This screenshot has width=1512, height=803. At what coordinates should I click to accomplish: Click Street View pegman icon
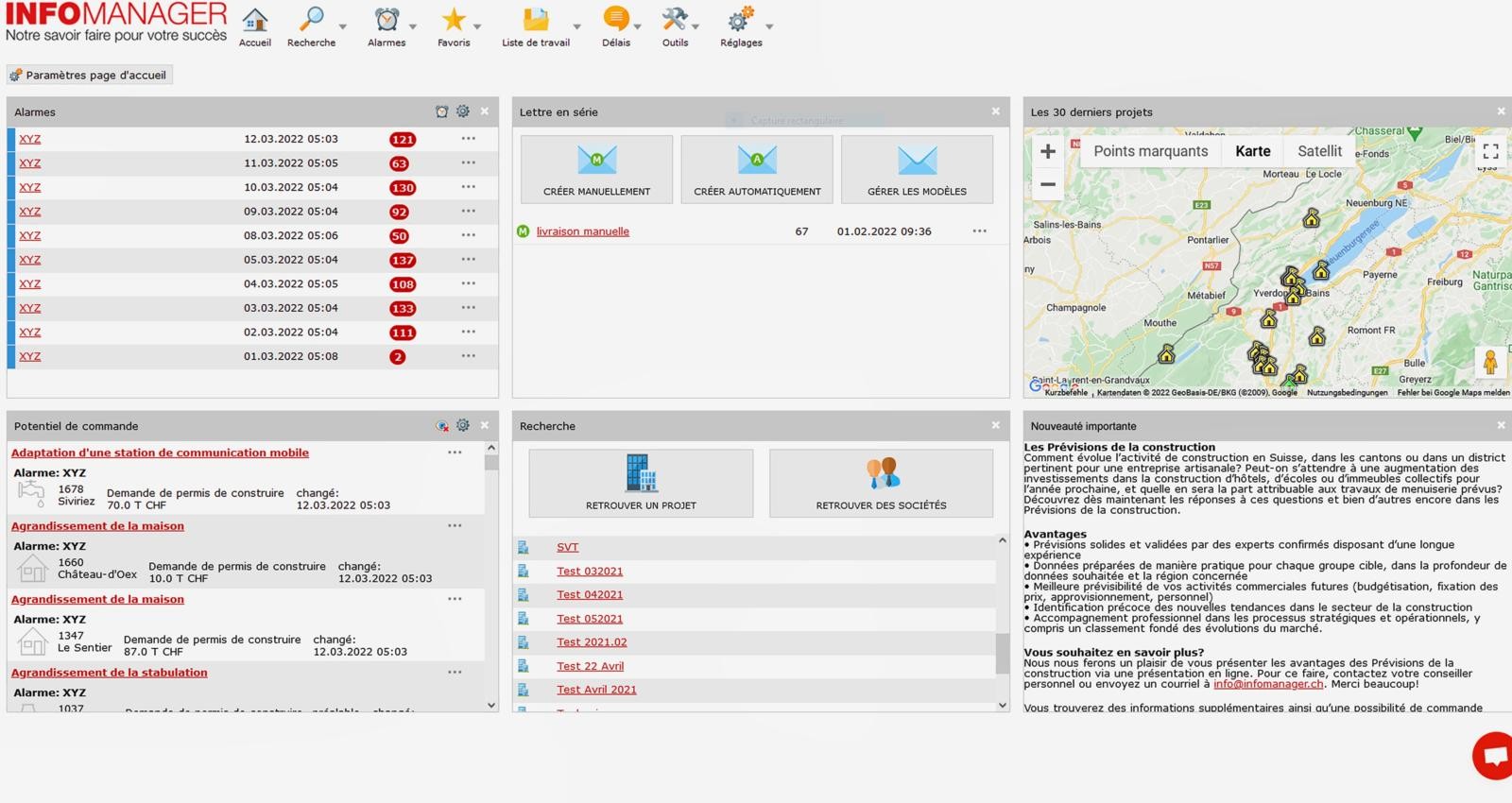pyautogui.click(x=1490, y=363)
